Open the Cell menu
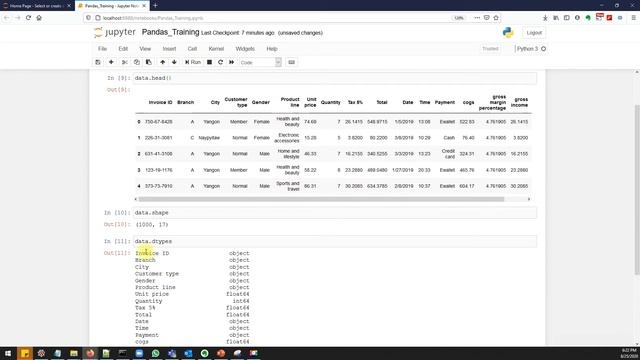Viewport: 640px width, 360px height. [x=192, y=49]
